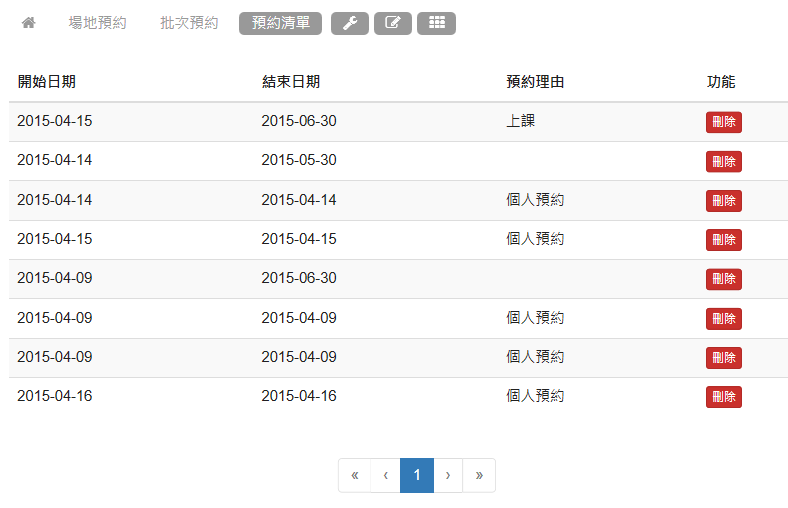Delete the 2015-04-16 個人預約 reservation

pyautogui.click(x=723, y=397)
